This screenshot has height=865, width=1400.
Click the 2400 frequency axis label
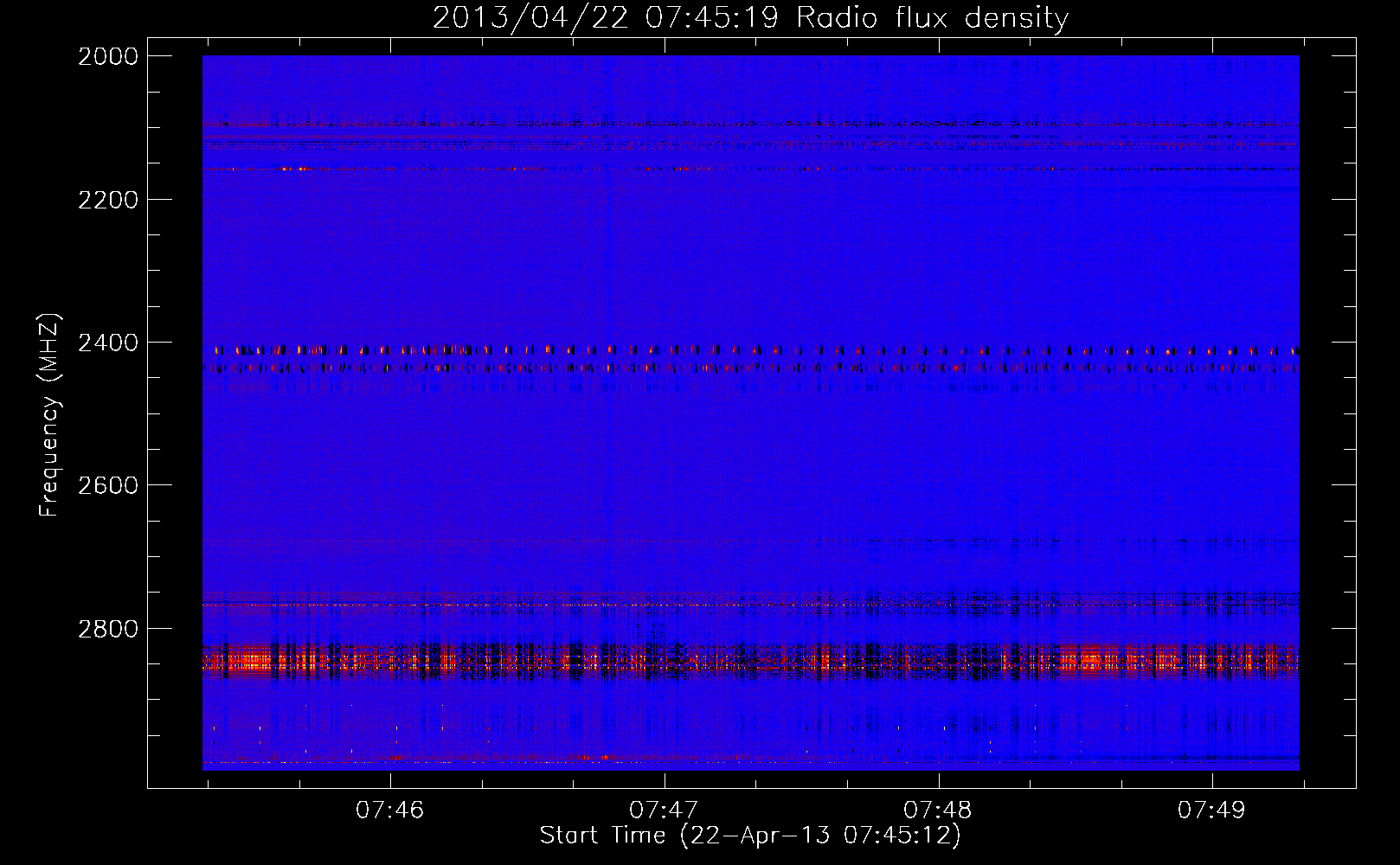pos(108,343)
